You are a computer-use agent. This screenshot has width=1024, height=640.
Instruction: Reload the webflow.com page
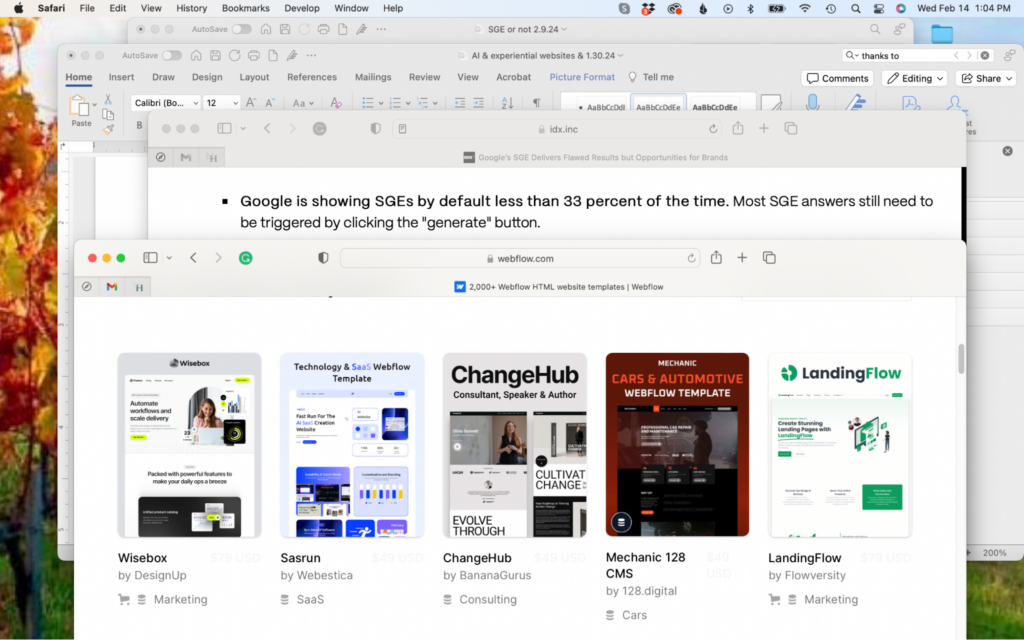coord(691,258)
